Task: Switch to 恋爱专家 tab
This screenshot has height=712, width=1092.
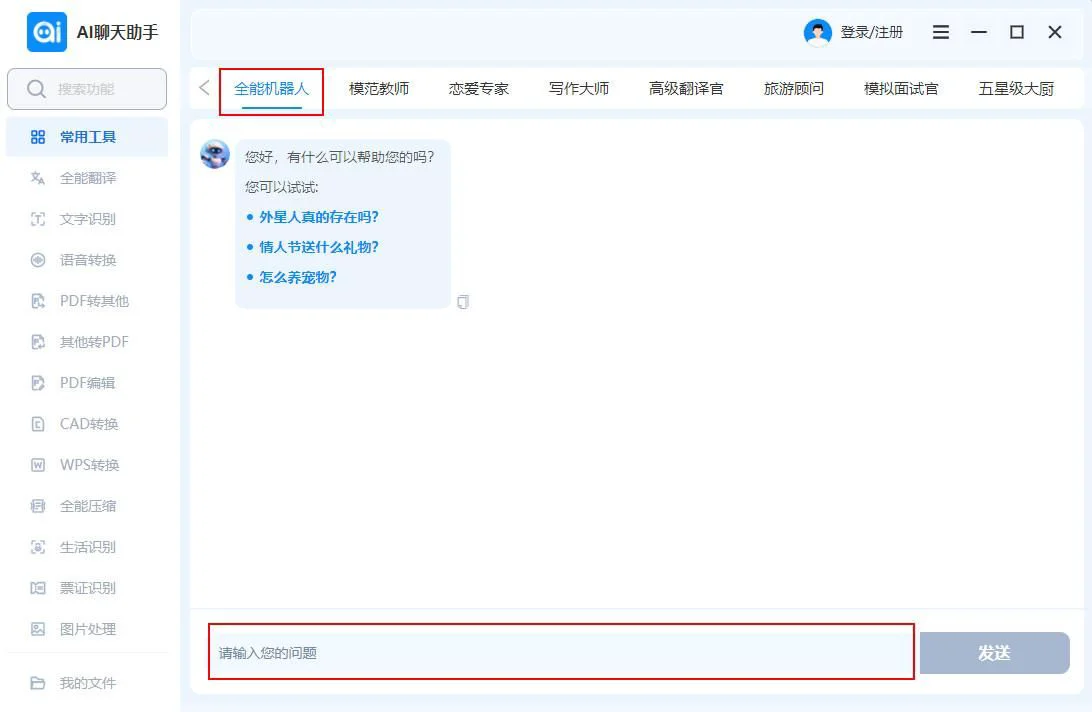Action: point(479,89)
